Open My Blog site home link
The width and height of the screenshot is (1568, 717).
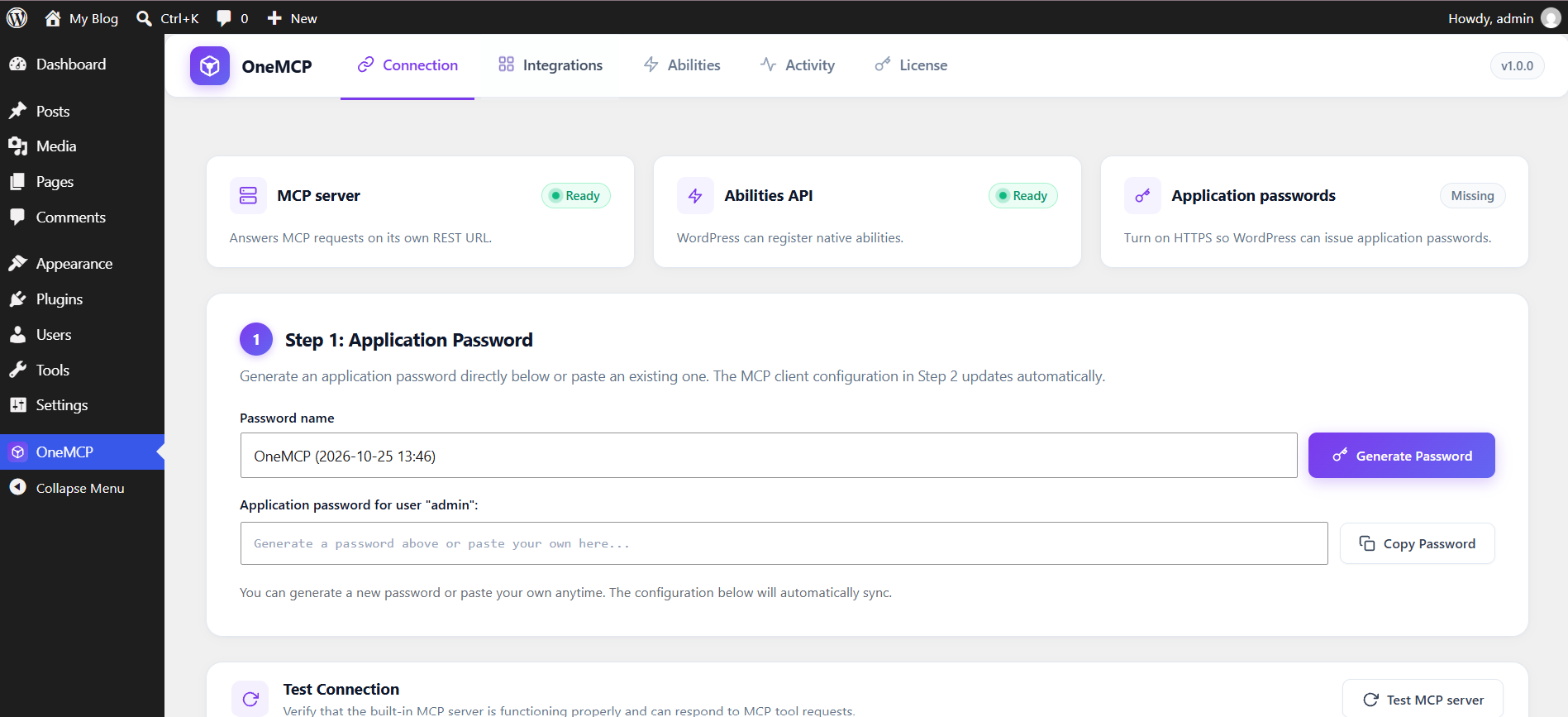[x=81, y=18]
